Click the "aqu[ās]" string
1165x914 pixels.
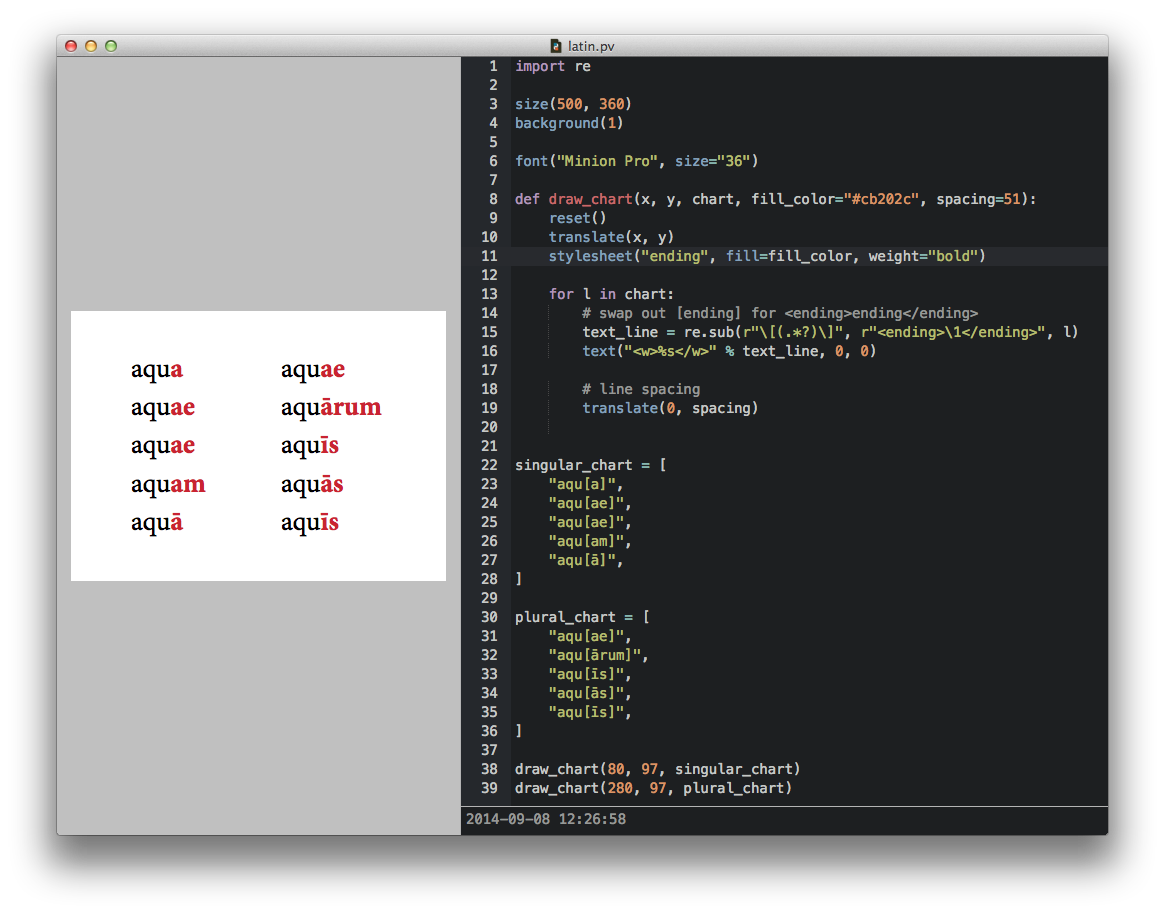pyautogui.click(x=586, y=693)
